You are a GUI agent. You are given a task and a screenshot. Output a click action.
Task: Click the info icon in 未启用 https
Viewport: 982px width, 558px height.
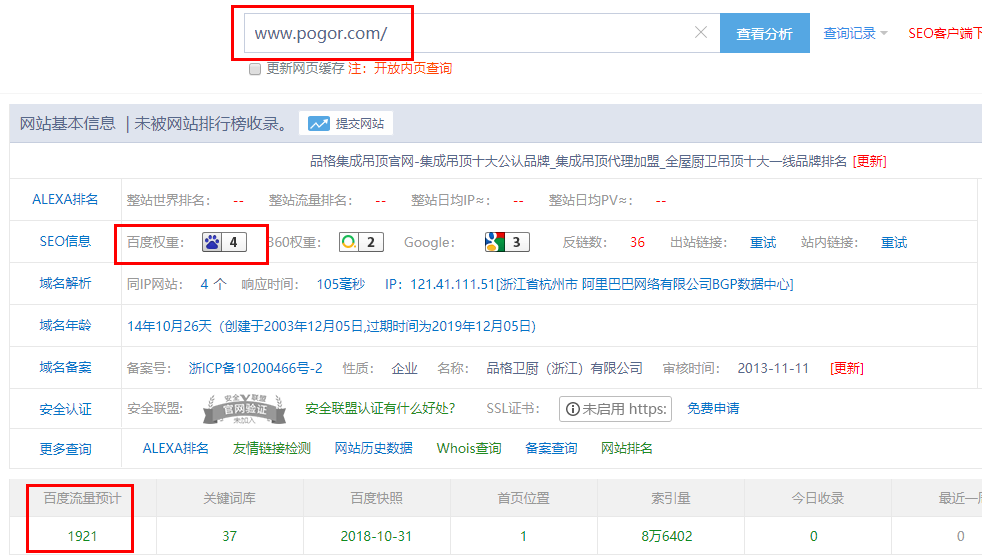tap(572, 409)
